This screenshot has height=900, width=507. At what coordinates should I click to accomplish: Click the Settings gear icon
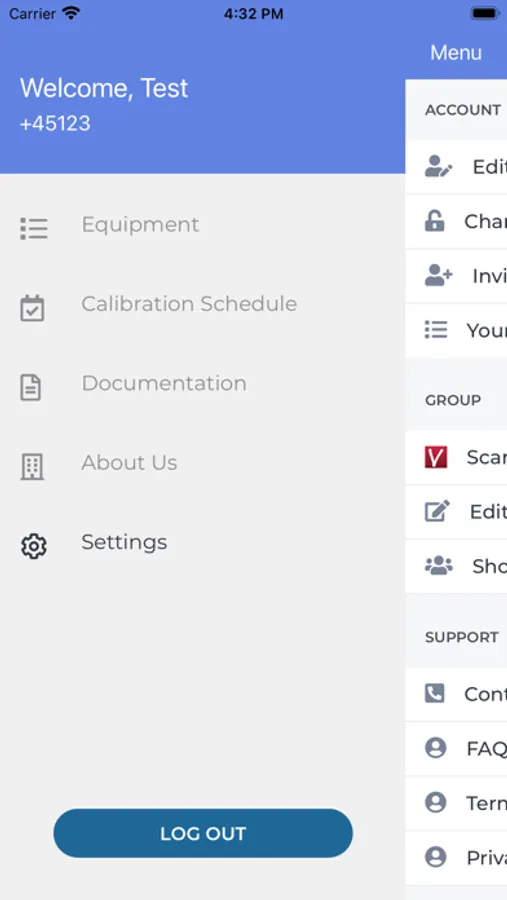point(34,546)
